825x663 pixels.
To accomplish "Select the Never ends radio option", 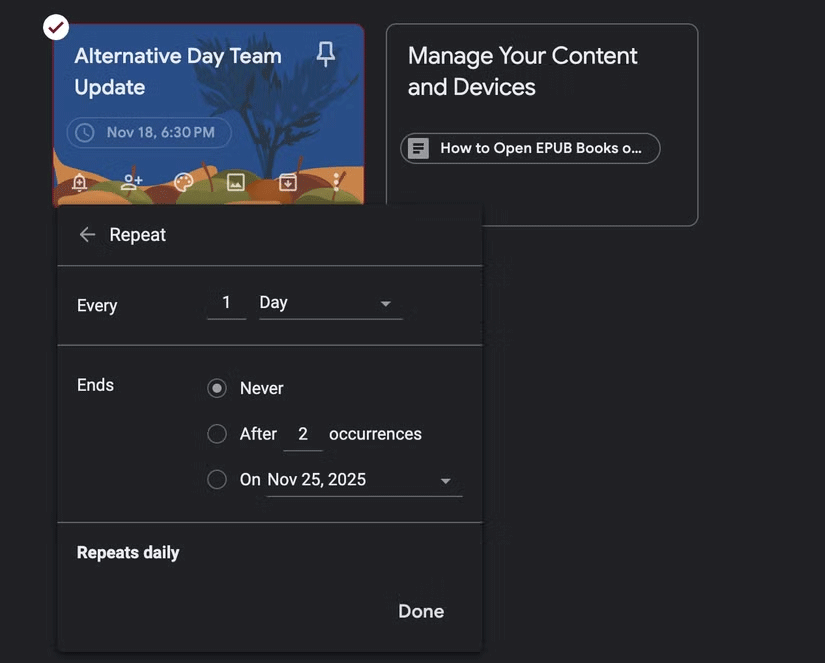I will coord(217,388).
